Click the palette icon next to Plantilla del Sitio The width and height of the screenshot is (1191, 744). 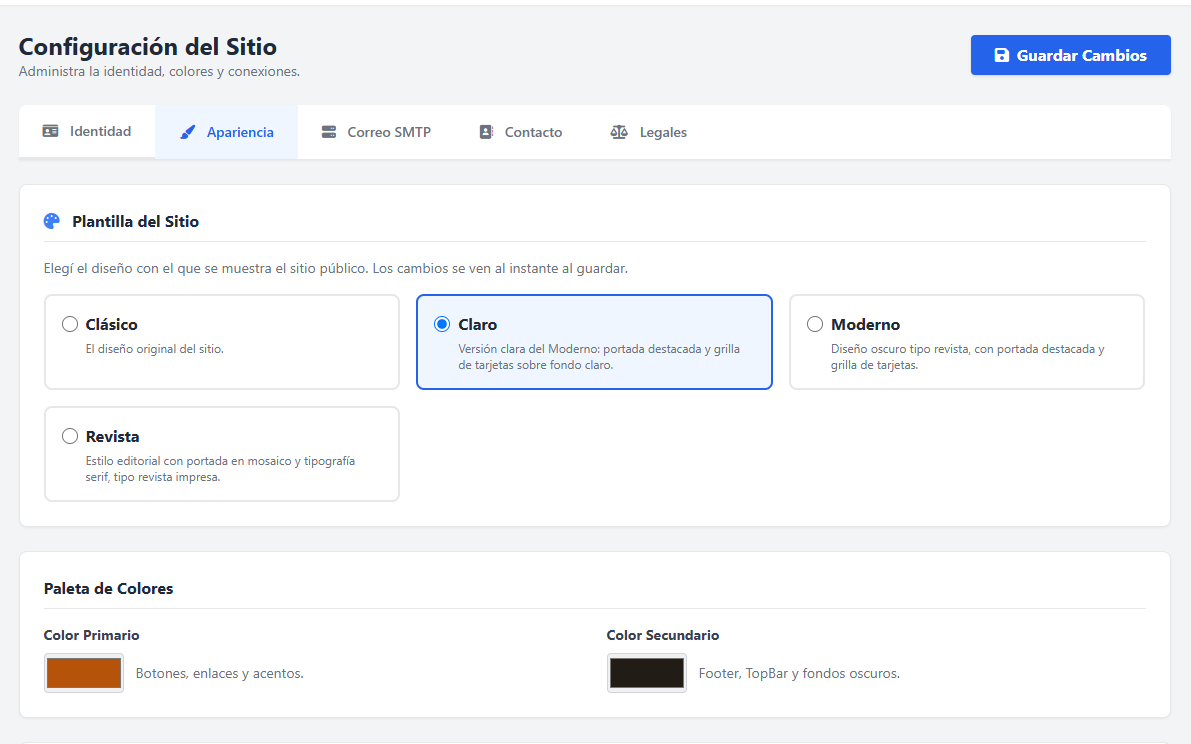(52, 221)
